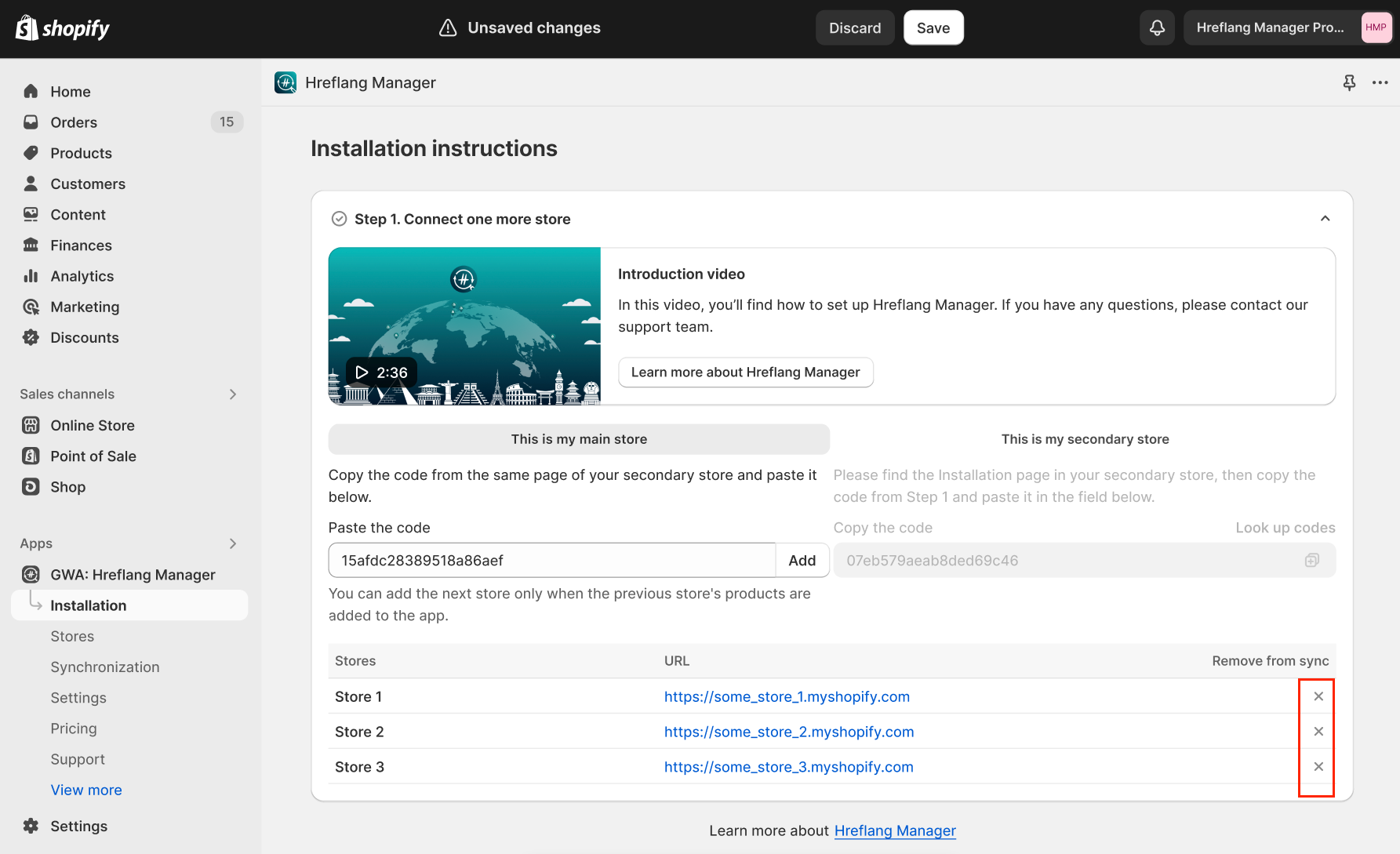This screenshot has width=1400, height=854.
Task: Expand the Sales channels section
Action: (233, 394)
